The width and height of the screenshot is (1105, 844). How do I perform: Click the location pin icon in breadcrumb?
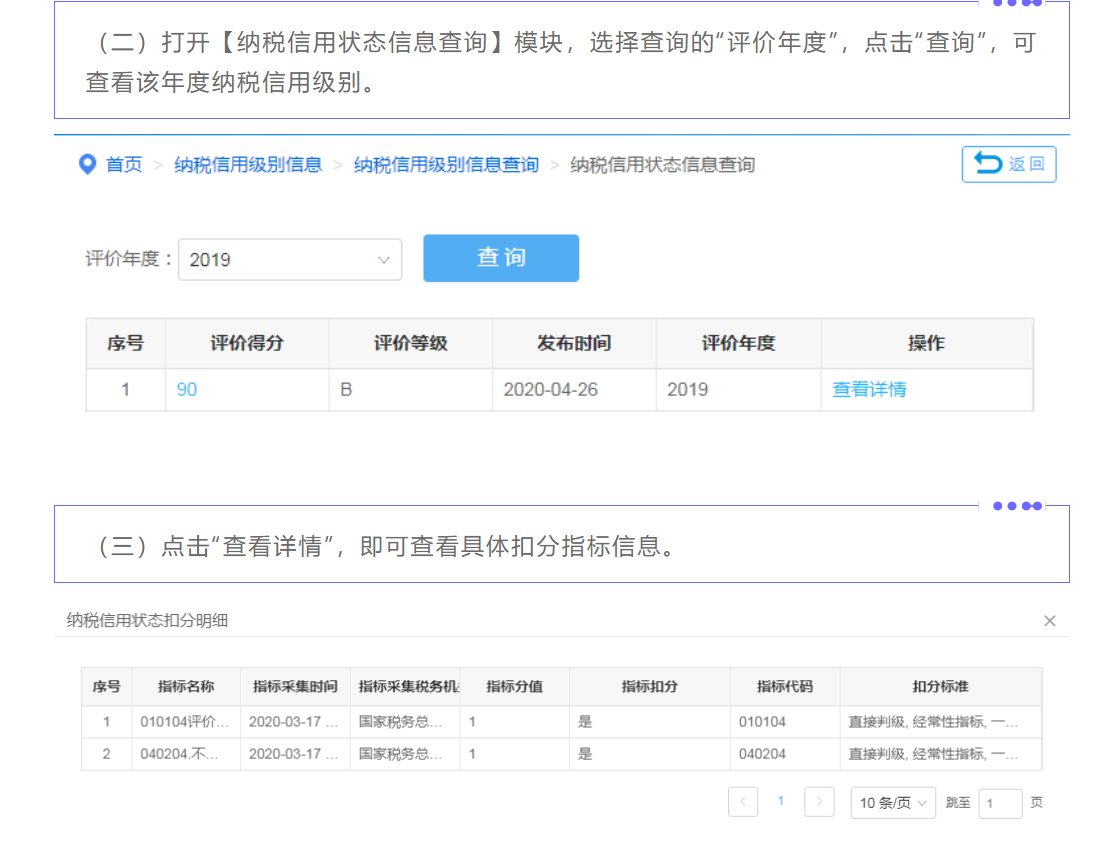(88, 164)
